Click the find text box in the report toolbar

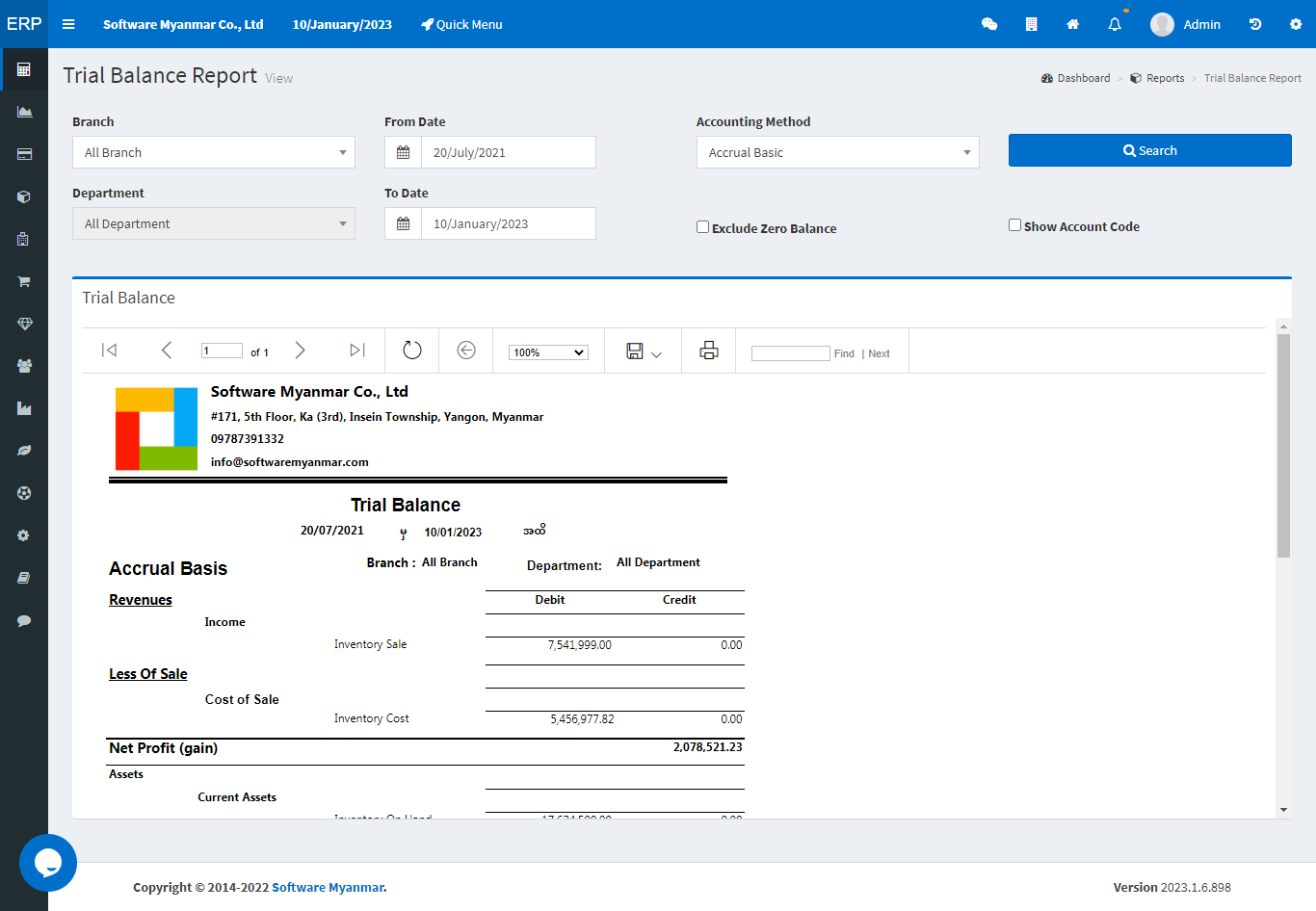tap(790, 353)
